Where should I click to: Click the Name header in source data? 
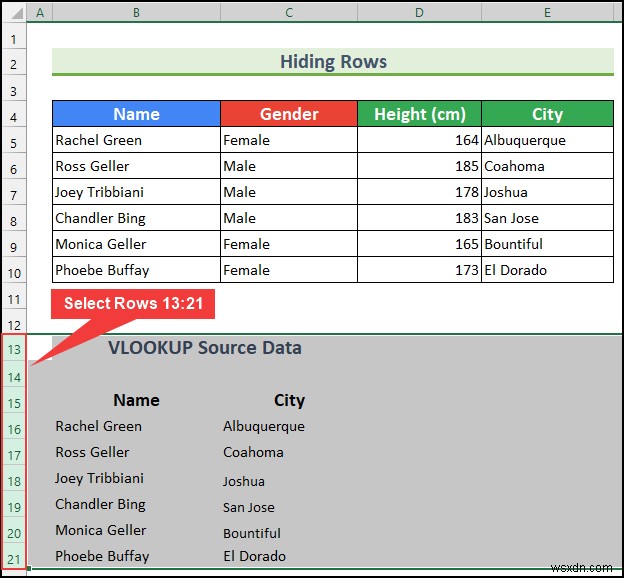pyautogui.click(x=136, y=400)
